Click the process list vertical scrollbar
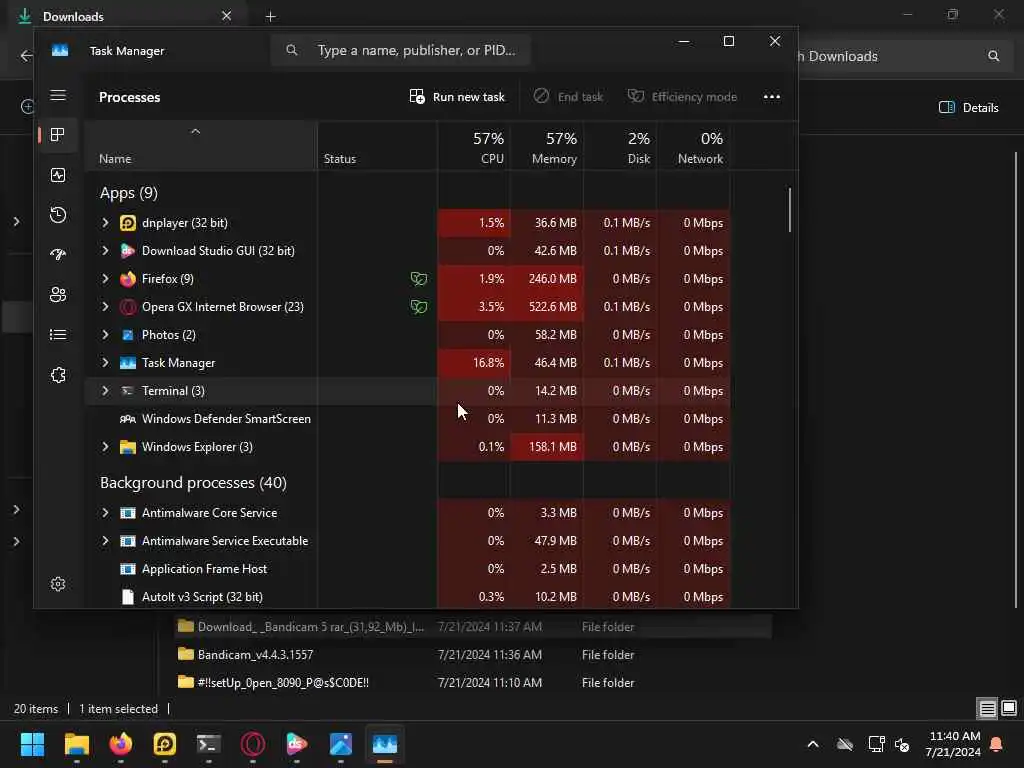 click(790, 210)
